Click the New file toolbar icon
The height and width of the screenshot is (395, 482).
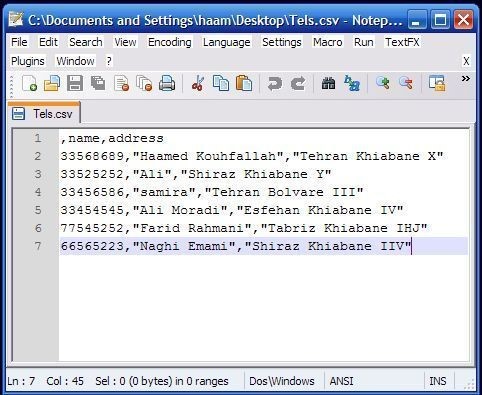coord(29,83)
